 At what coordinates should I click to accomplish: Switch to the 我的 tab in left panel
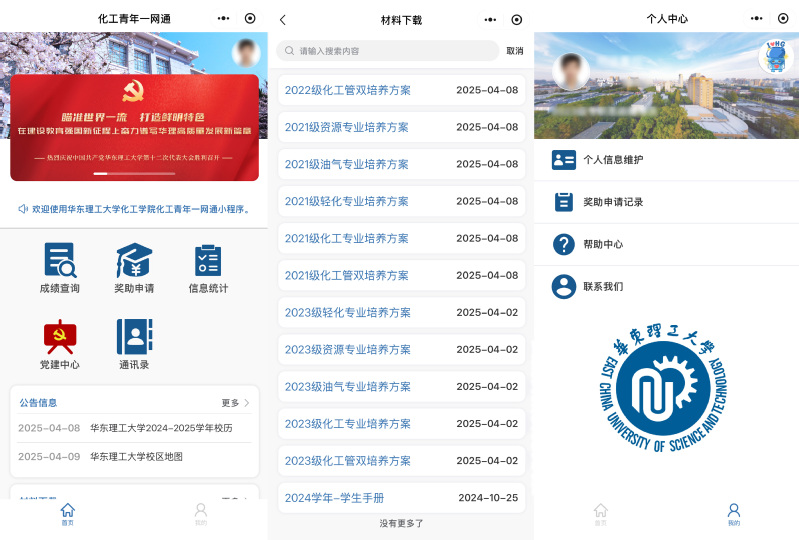201,513
